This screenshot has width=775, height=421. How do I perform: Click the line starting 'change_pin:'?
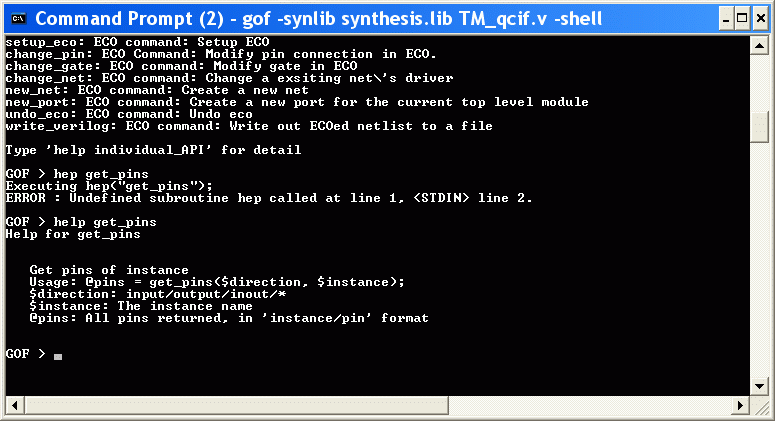click(221, 54)
